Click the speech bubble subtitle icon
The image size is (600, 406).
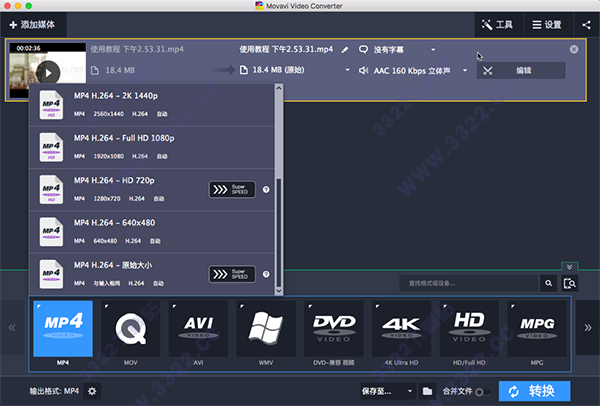click(x=363, y=49)
